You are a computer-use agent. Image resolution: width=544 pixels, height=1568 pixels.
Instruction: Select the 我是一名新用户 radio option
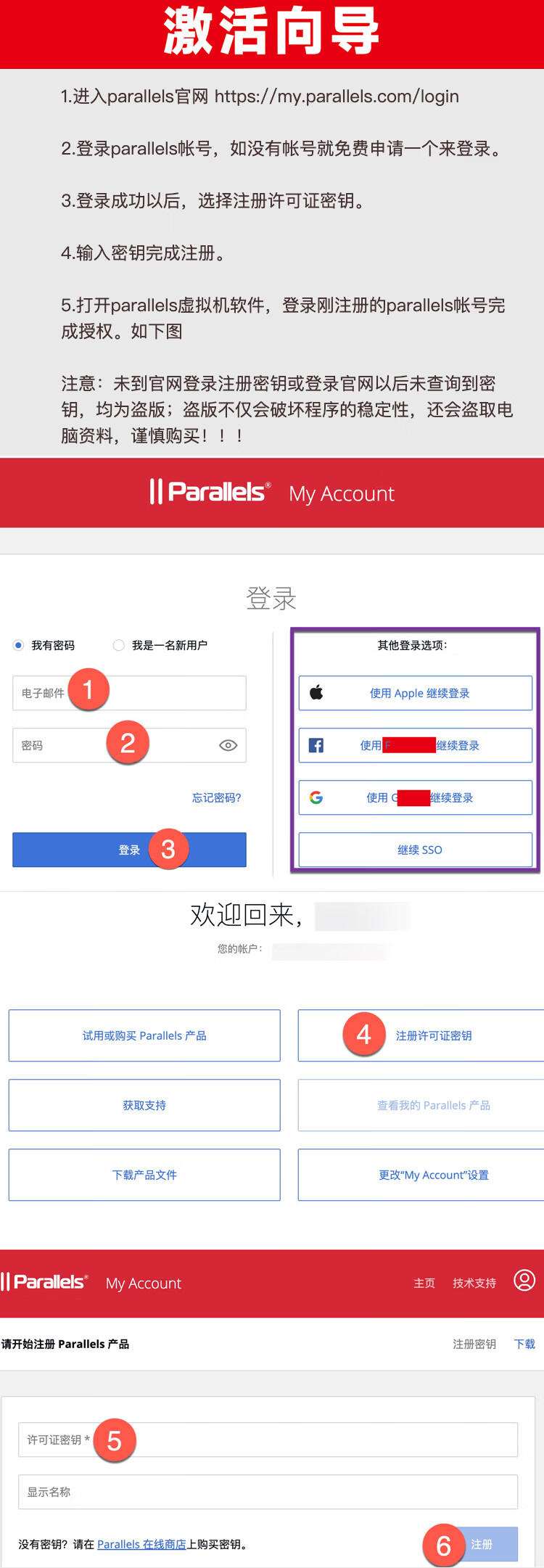click(119, 645)
